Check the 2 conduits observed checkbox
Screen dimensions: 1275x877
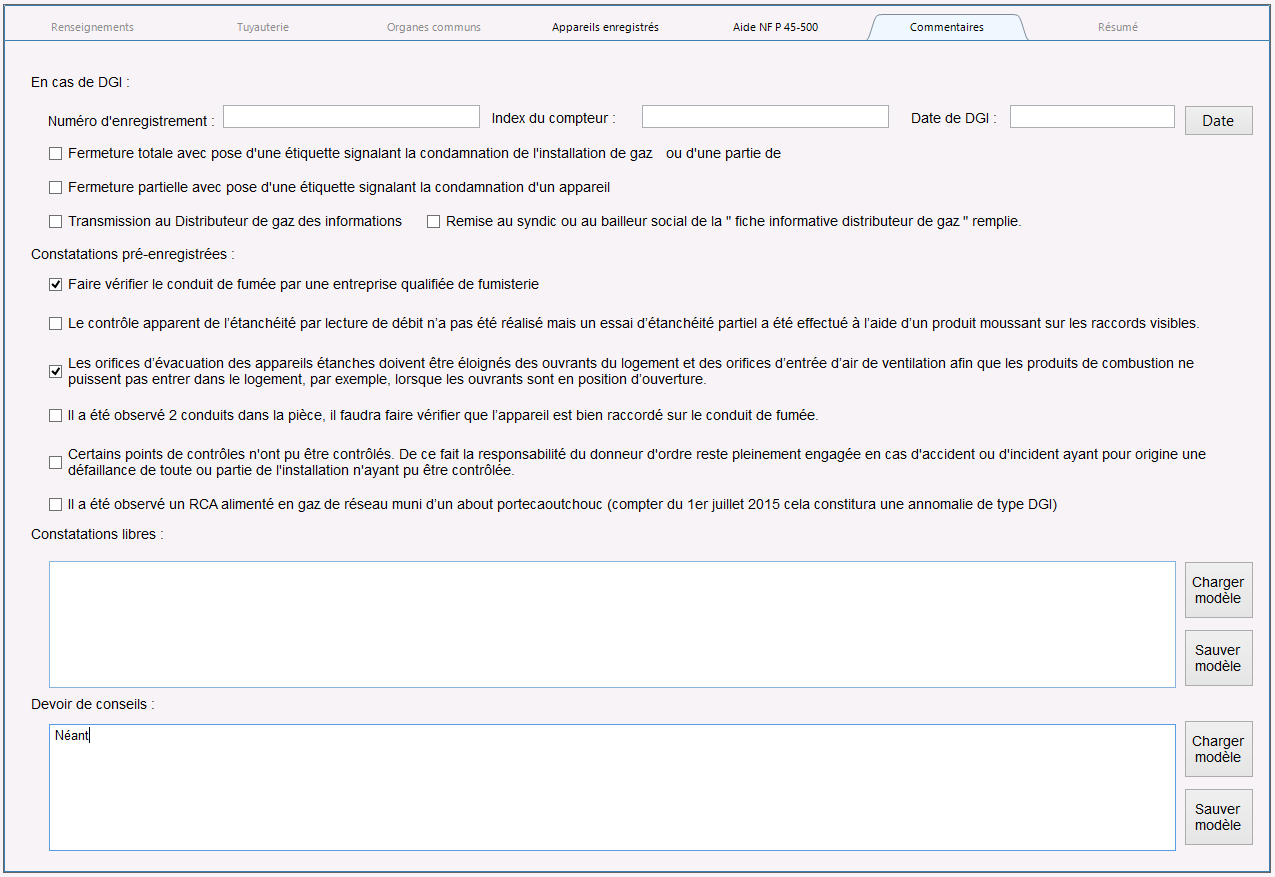click(x=56, y=415)
